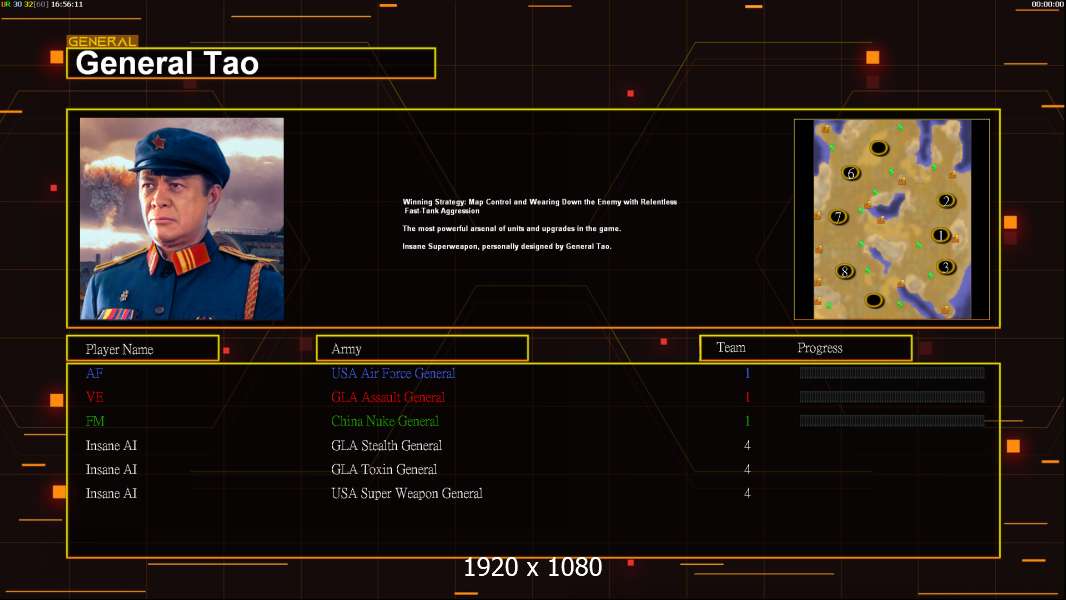Click team number 1 in the AF row
The width and height of the screenshot is (1066, 600).
tap(747, 373)
